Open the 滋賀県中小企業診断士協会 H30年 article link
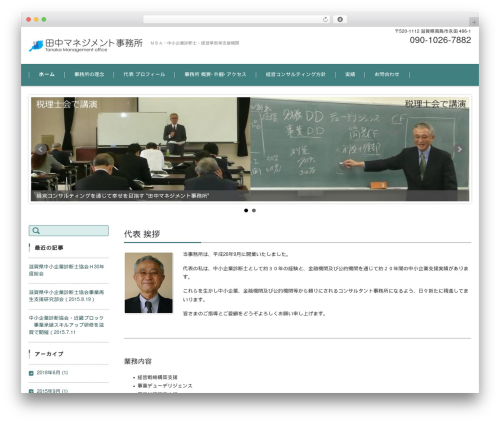 66,270
